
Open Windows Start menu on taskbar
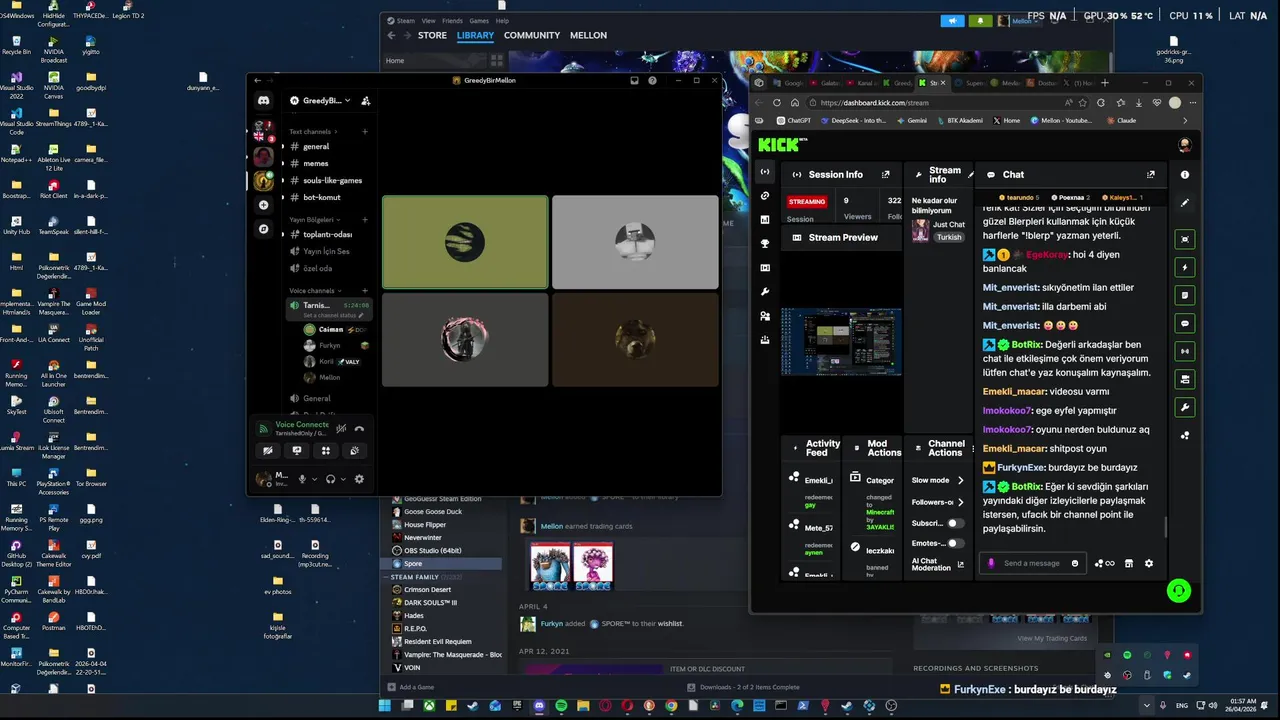pos(386,706)
